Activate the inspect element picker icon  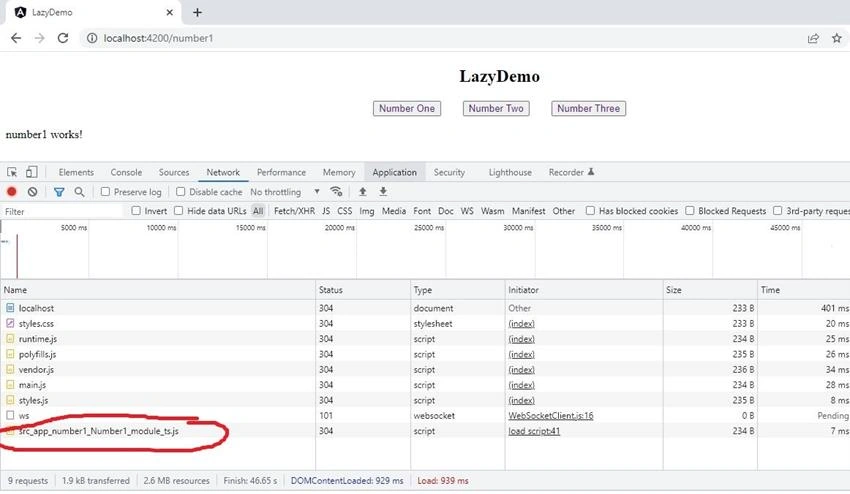tap(12, 172)
